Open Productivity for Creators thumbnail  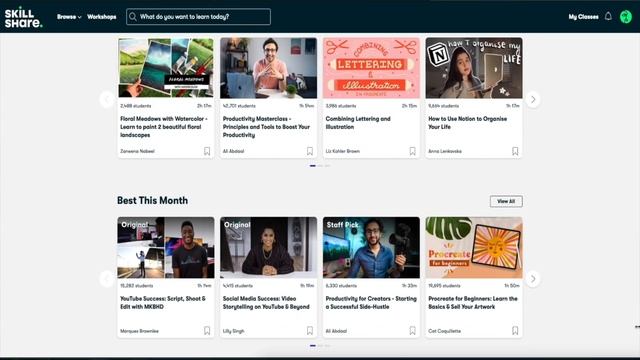coord(371,247)
